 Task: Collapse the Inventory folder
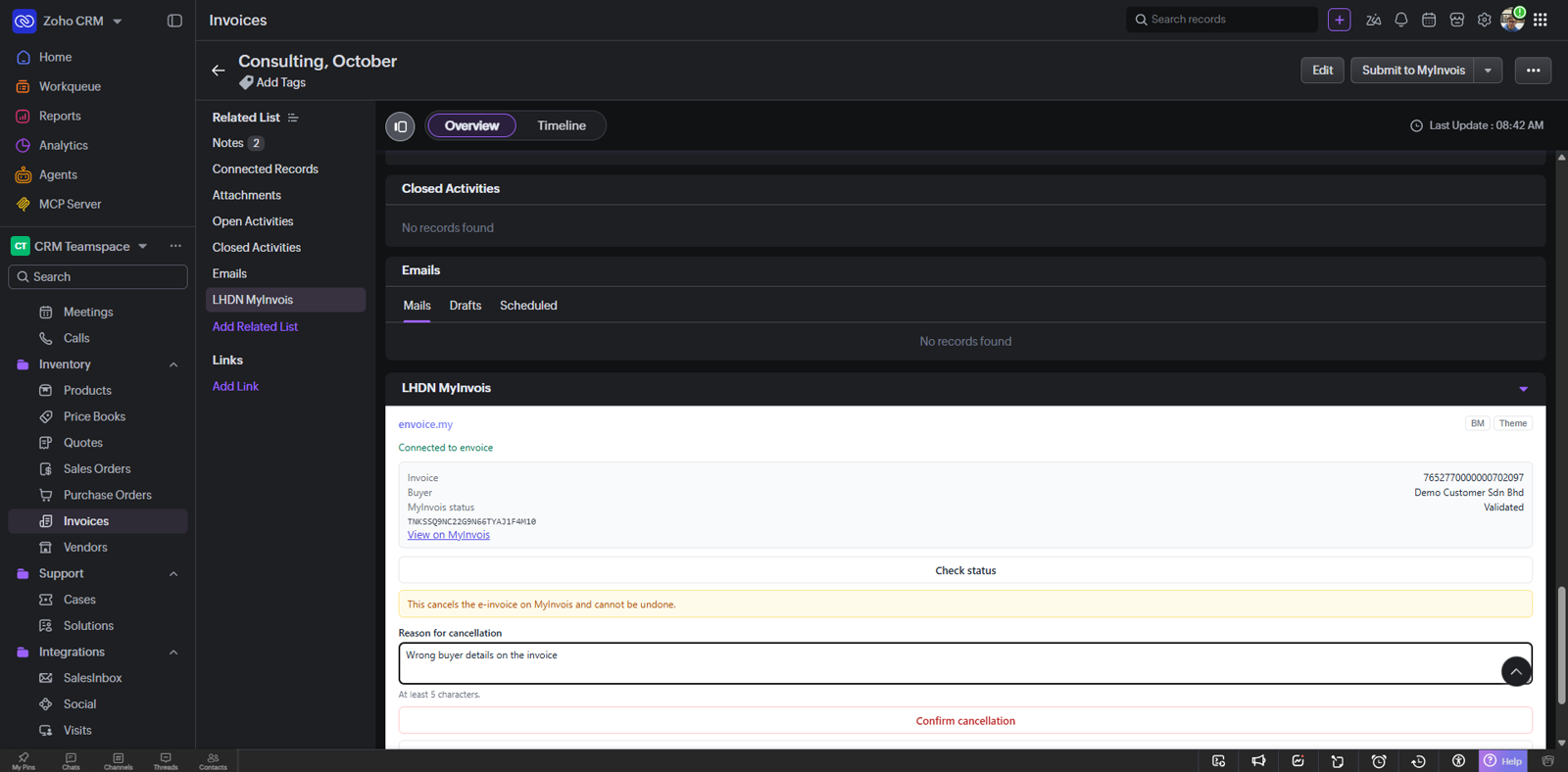click(173, 364)
